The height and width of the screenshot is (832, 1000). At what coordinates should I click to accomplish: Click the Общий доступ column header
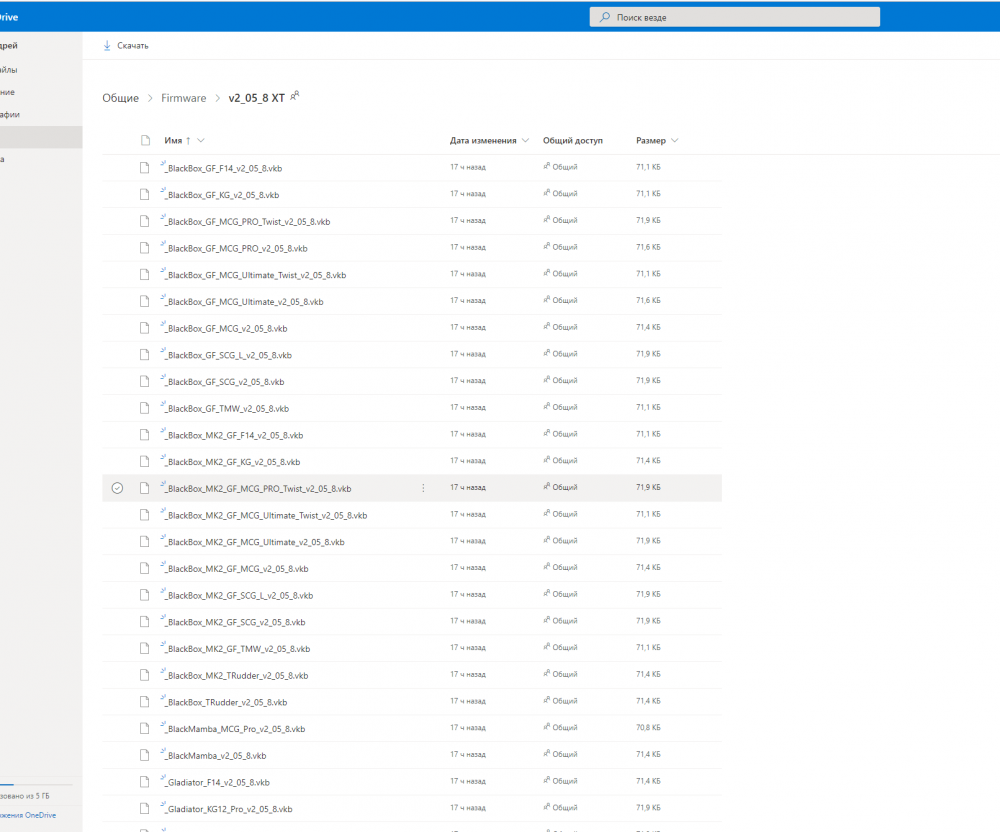[x=573, y=140]
